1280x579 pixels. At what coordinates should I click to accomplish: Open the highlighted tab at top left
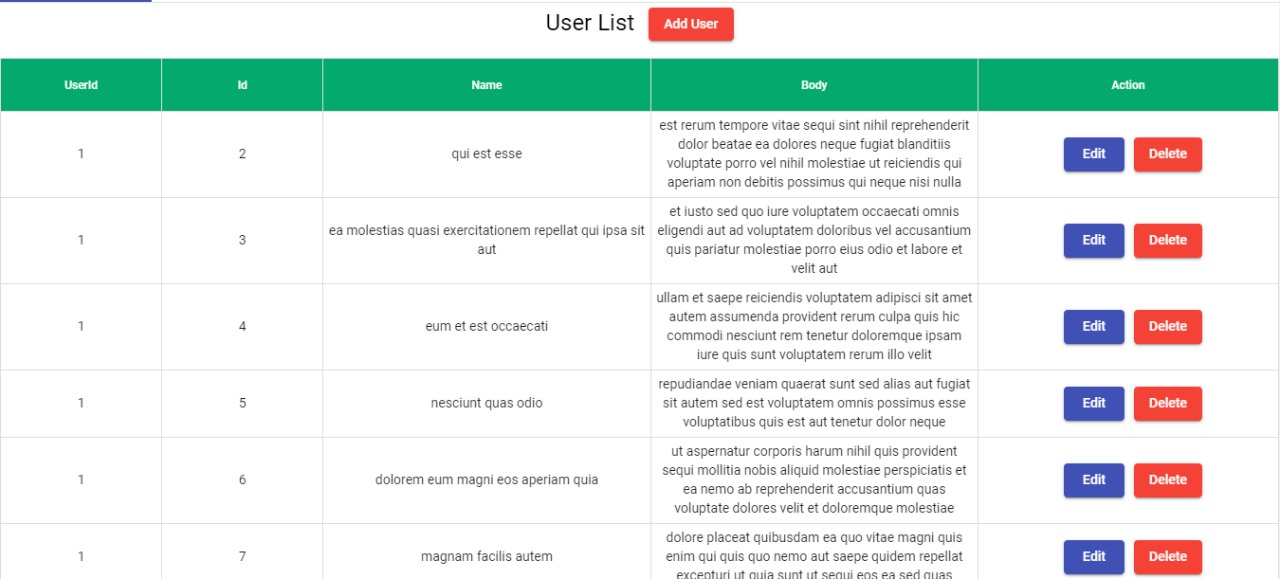click(x=75, y=3)
